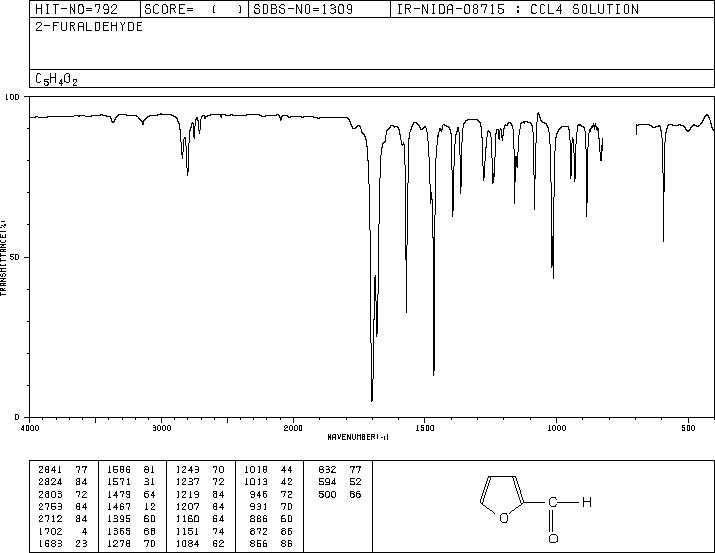Select peak table entry 1219
The width and height of the screenshot is (715, 553).
click(188, 494)
